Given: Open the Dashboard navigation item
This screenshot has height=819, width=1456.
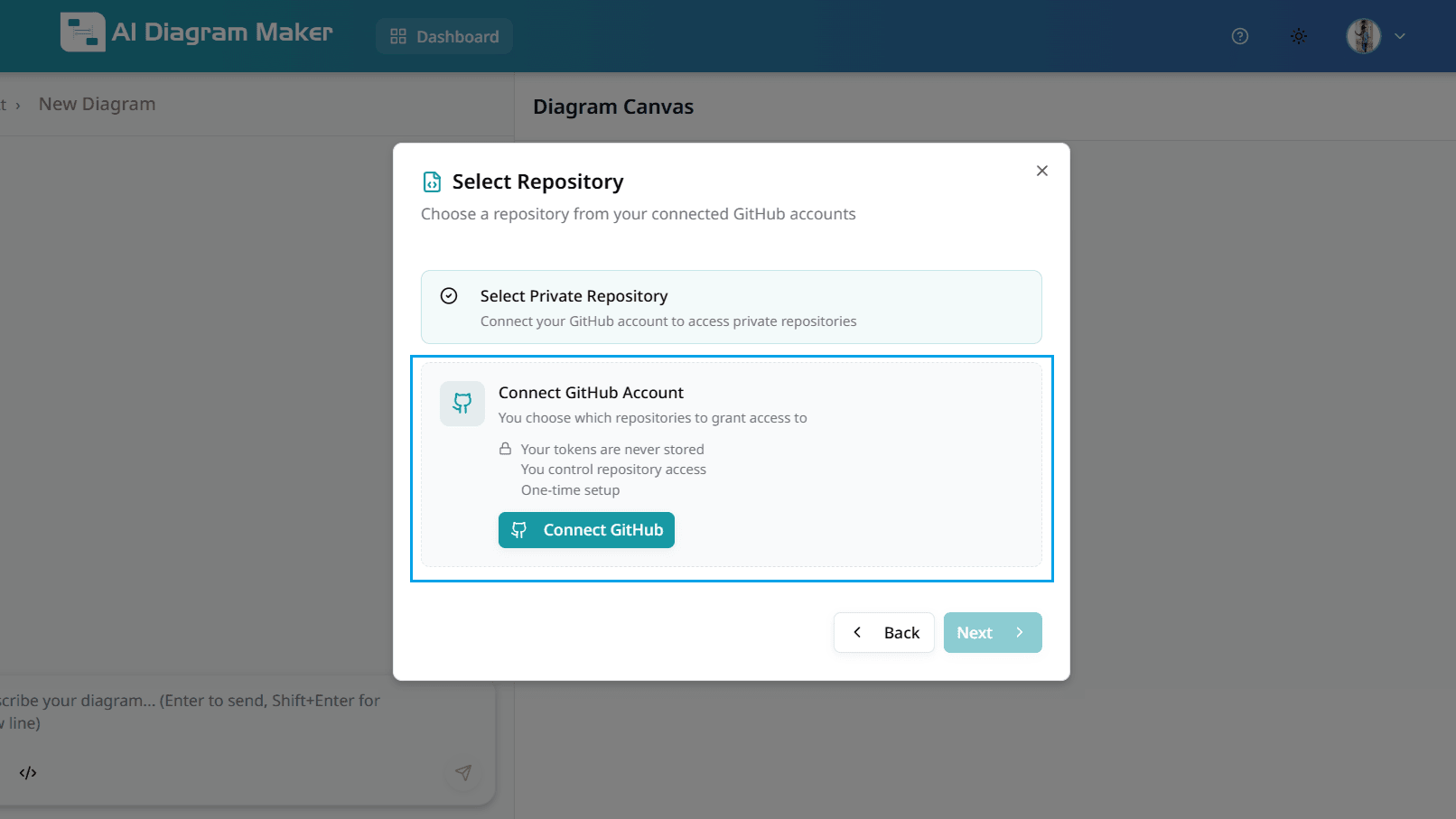Looking at the screenshot, I should point(443,36).
